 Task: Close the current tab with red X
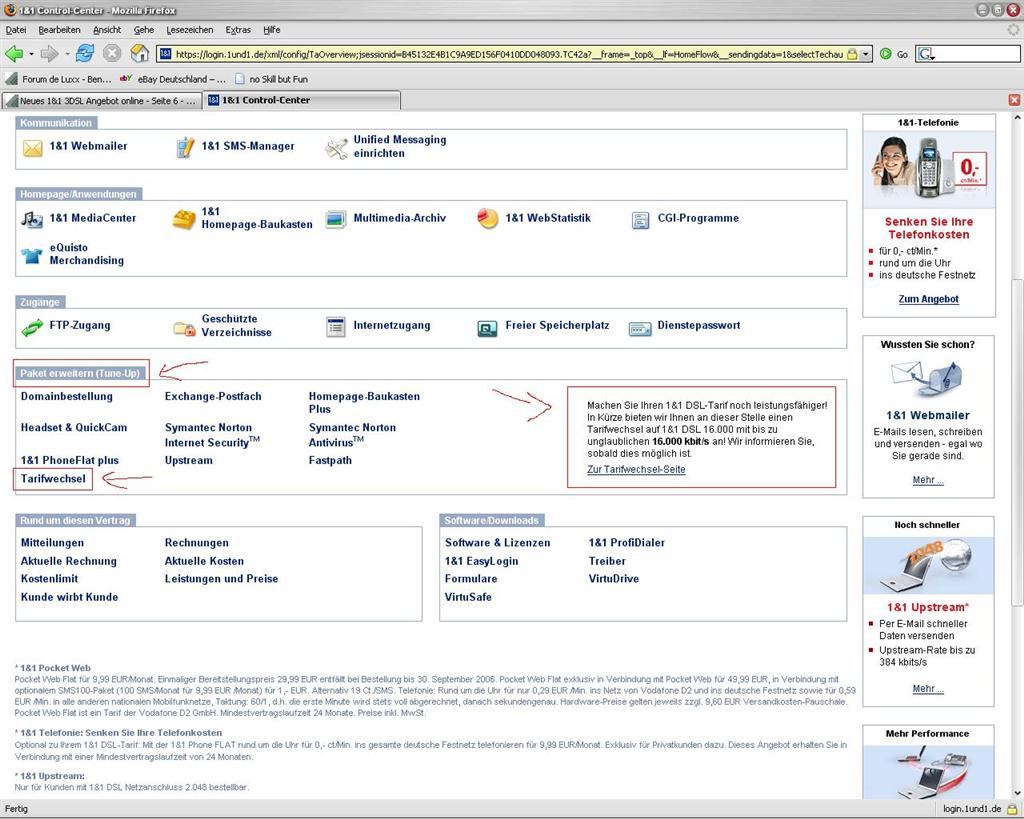click(1014, 100)
